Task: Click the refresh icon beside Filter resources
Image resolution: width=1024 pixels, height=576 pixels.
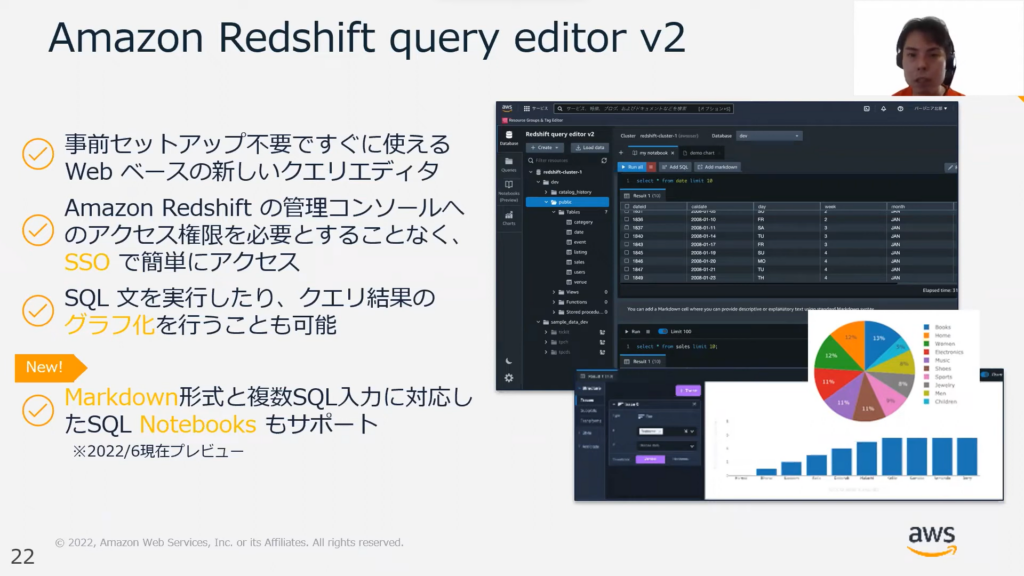Action: [604, 160]
